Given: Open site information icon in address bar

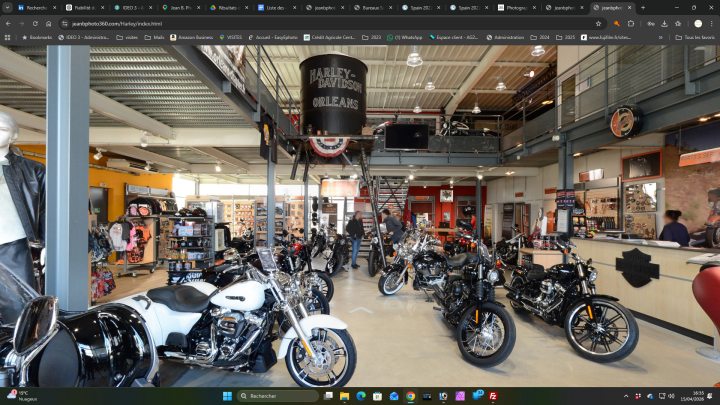Looking at the screenshot, I should [65, 23].
